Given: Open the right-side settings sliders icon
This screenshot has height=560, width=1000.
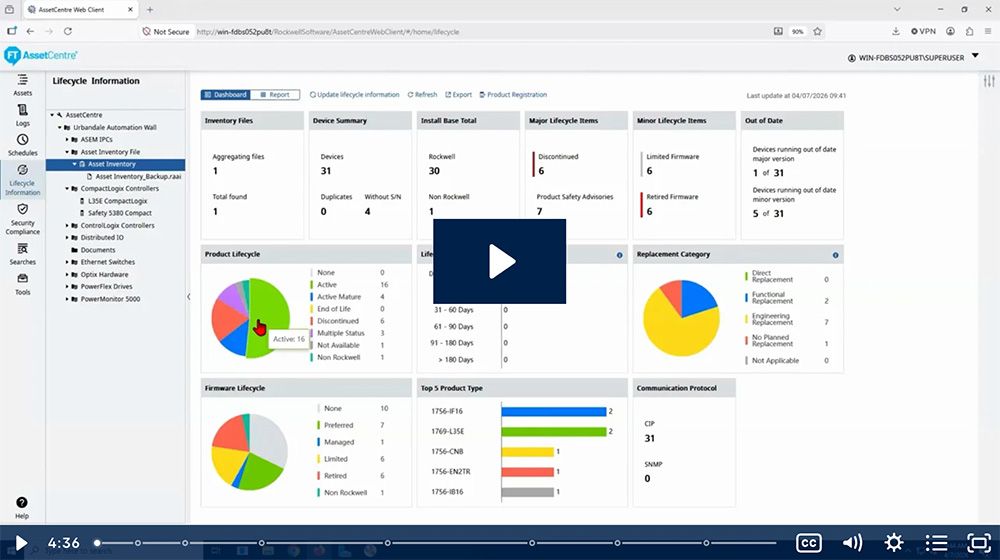Looking at the screenshot, I should click(989, 81).
